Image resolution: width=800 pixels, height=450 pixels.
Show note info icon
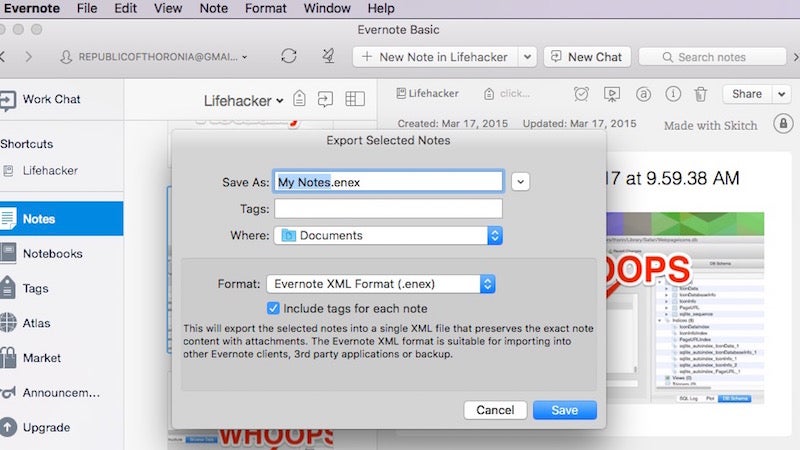(x=673, y=94)
